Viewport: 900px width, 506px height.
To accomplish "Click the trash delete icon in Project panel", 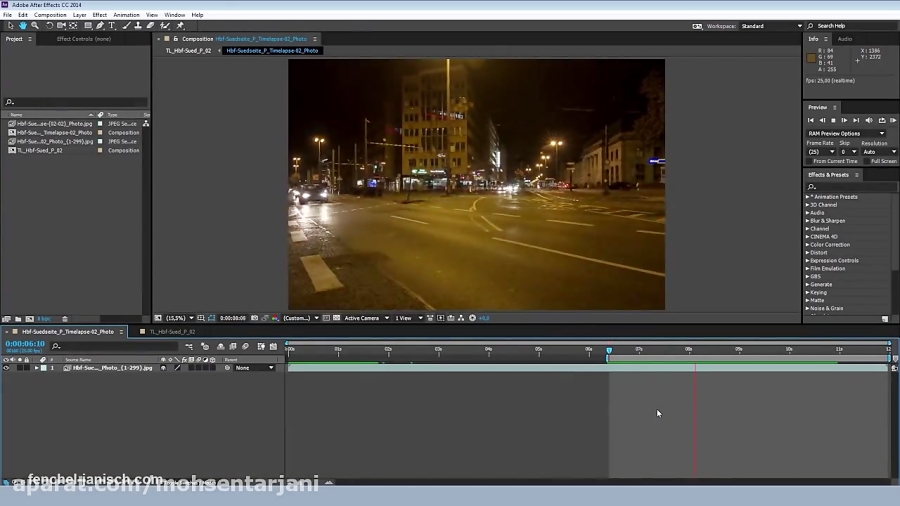I will tap(65, 319).
